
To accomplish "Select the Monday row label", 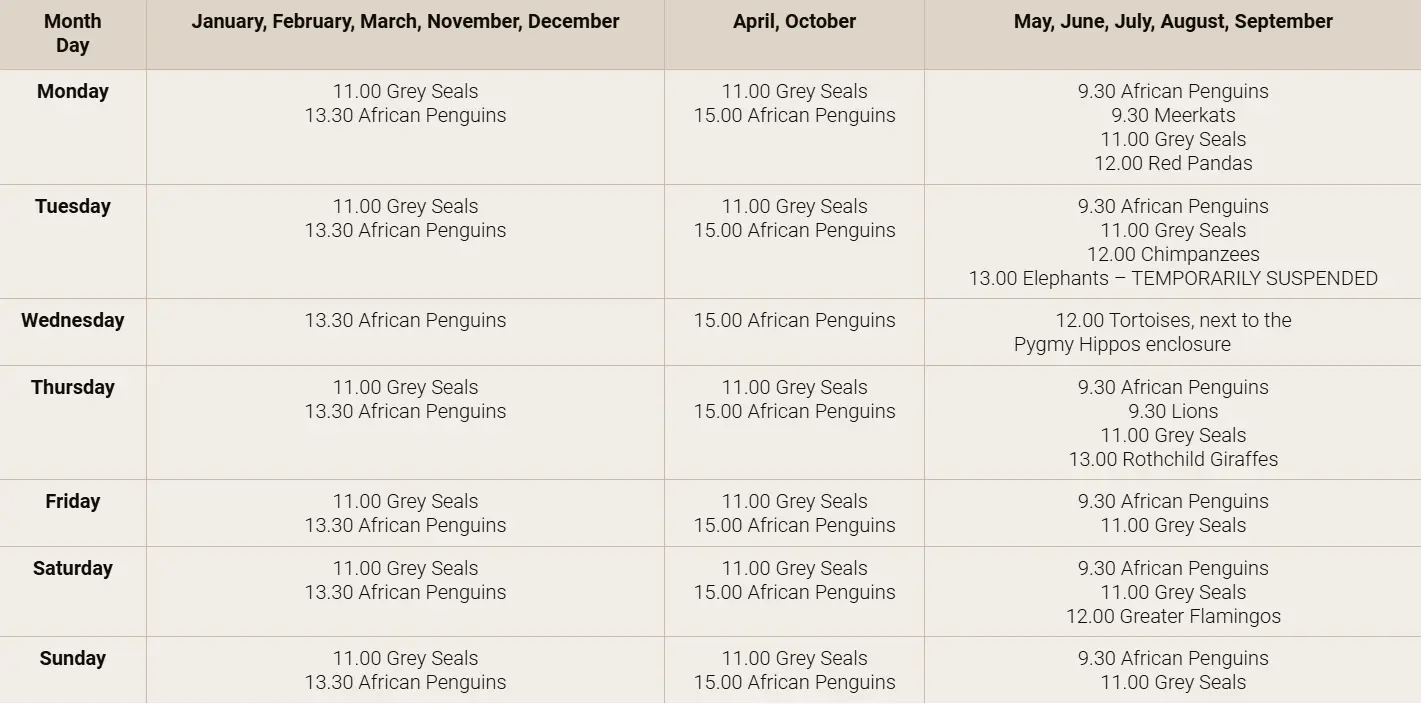I will pos(73,91).
